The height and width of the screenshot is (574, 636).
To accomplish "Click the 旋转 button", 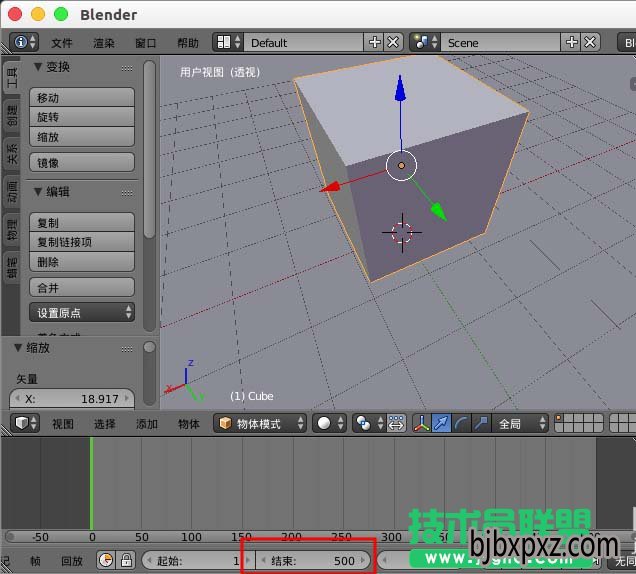I will tap(82, 117).
